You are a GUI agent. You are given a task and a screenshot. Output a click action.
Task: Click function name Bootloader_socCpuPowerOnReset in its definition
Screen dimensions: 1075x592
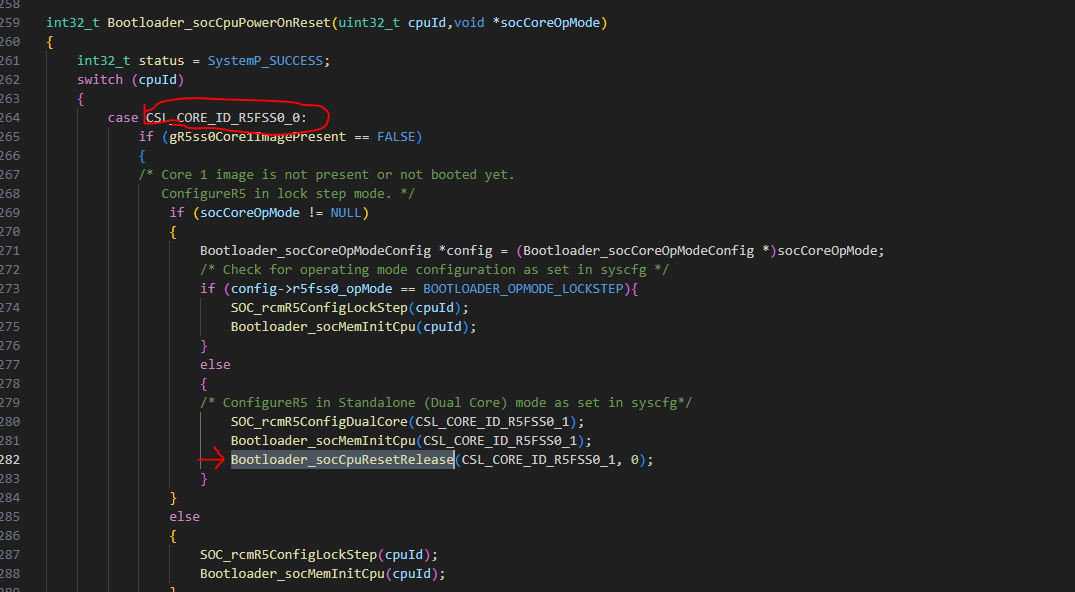(x=219, y=23)
